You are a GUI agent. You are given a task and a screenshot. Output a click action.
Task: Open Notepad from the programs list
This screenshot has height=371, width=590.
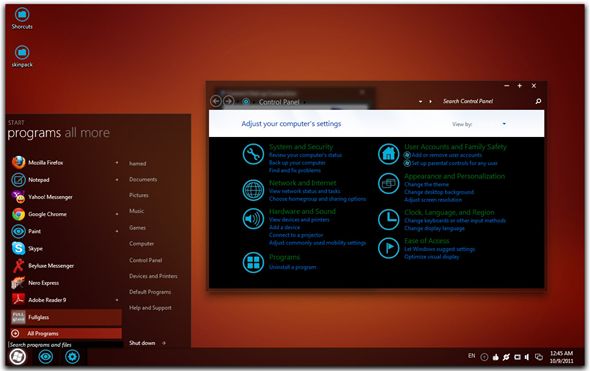tap(65, 180)
